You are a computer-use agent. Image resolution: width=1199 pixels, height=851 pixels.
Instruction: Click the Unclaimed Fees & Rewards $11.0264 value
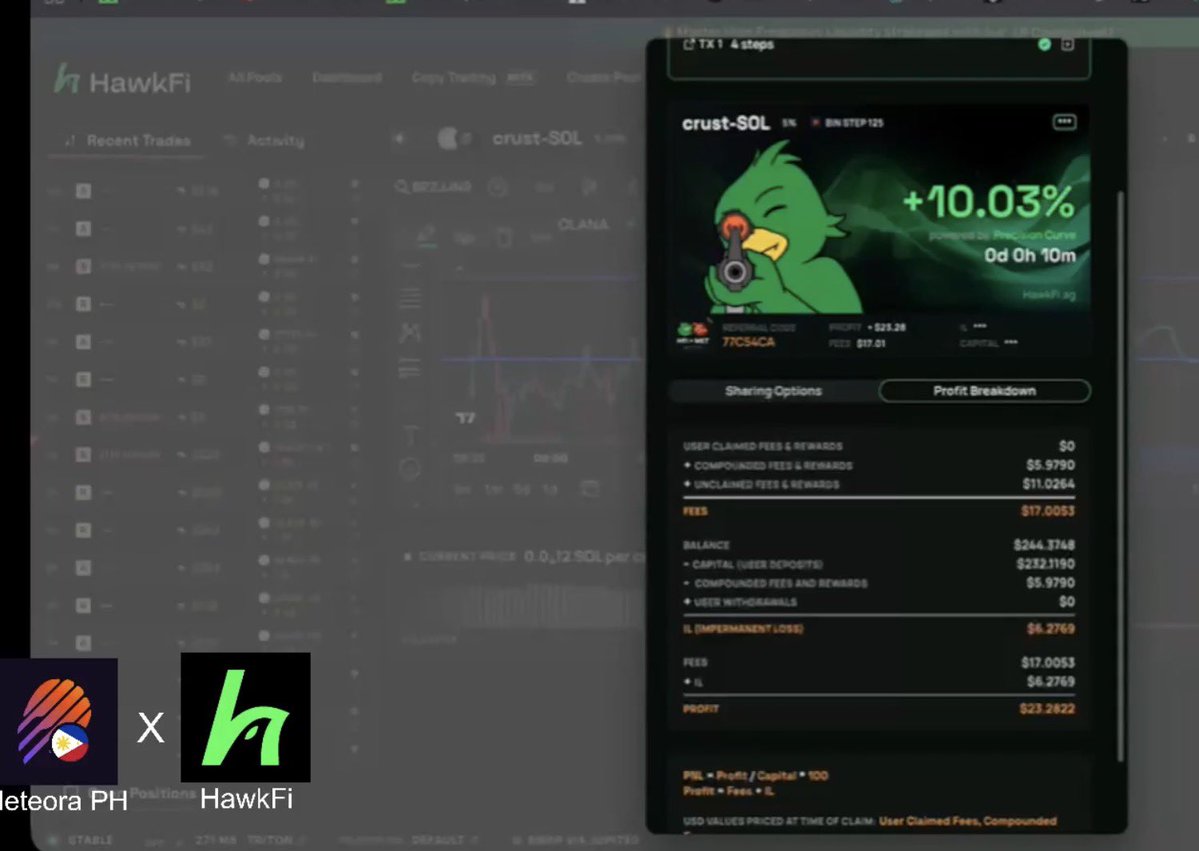[1048, 484]
